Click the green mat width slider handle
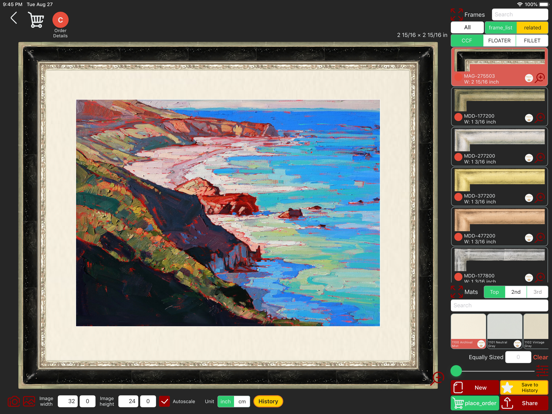The image size is (552, 414). (x=456, y=371)
